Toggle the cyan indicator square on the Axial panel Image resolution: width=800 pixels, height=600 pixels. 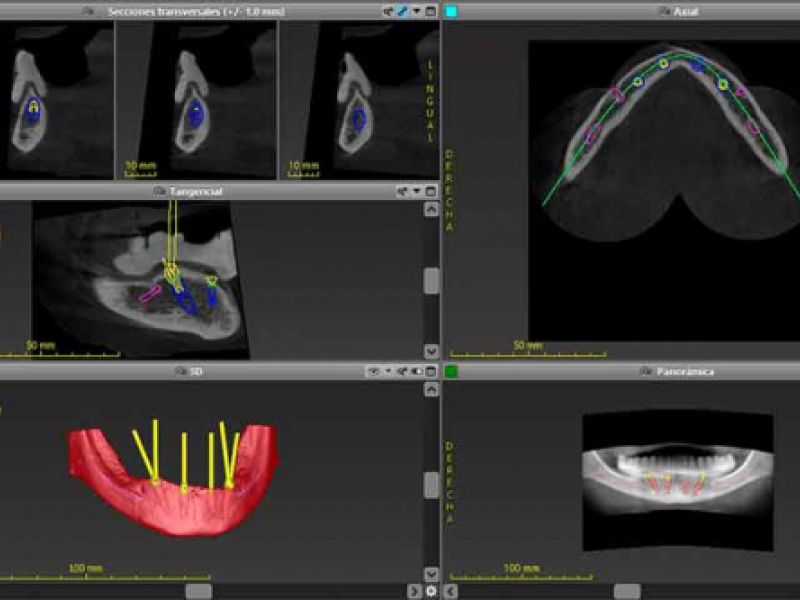451,11
